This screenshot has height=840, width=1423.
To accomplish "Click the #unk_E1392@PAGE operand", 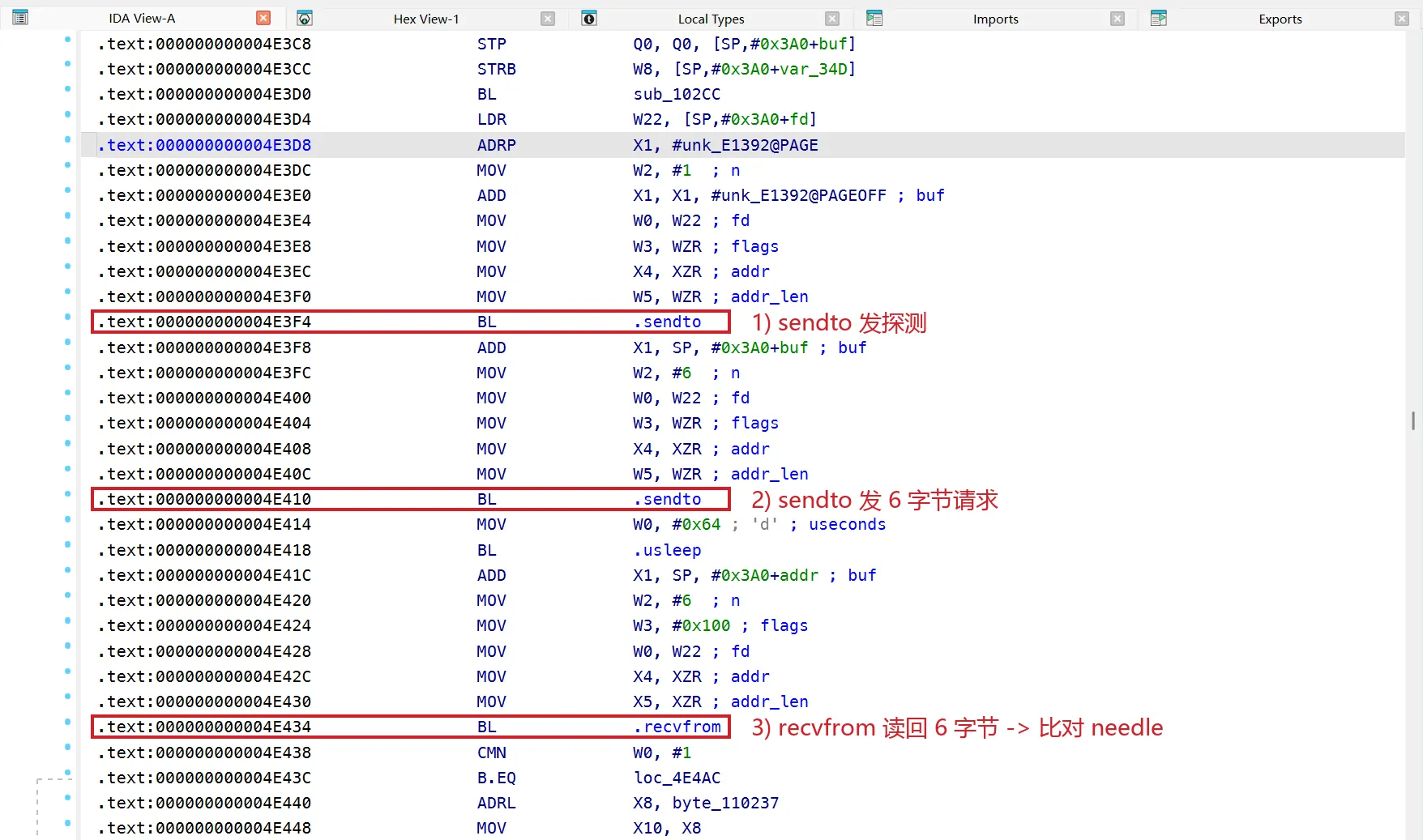I will click(745, 145).
